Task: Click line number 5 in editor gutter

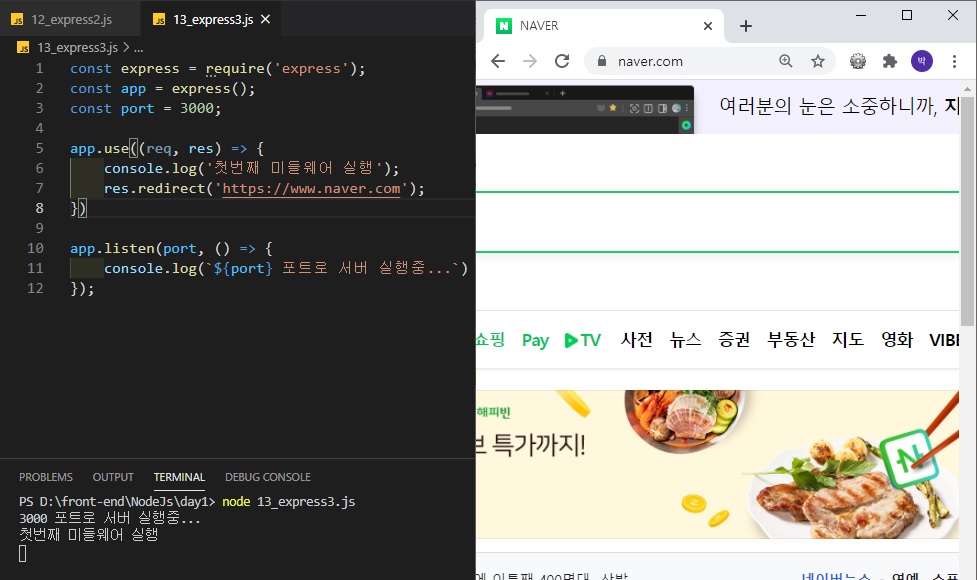Action: coord(39,148)
